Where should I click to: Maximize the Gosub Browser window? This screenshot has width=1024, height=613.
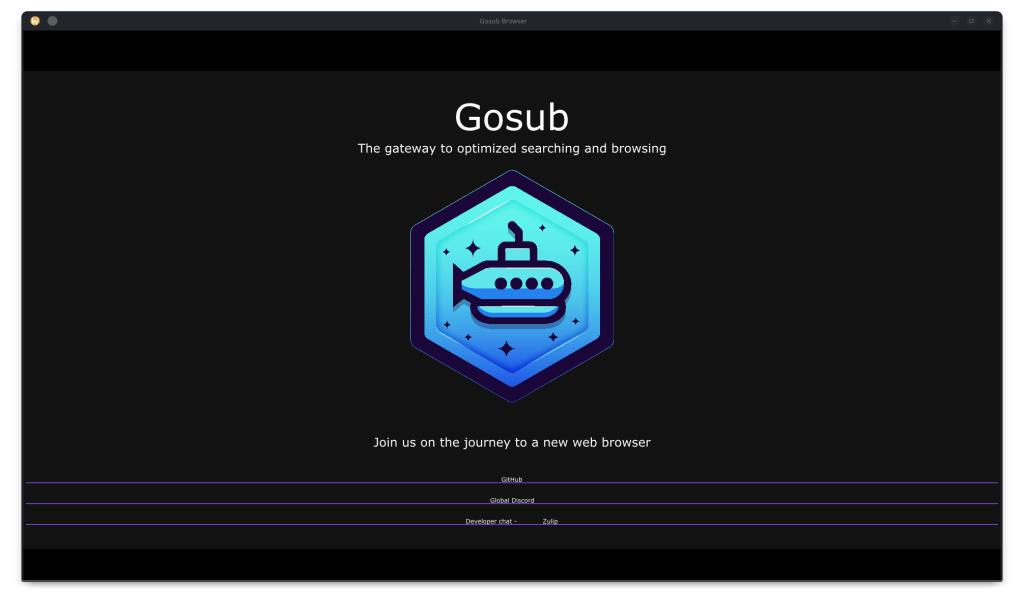pos(971,21)
